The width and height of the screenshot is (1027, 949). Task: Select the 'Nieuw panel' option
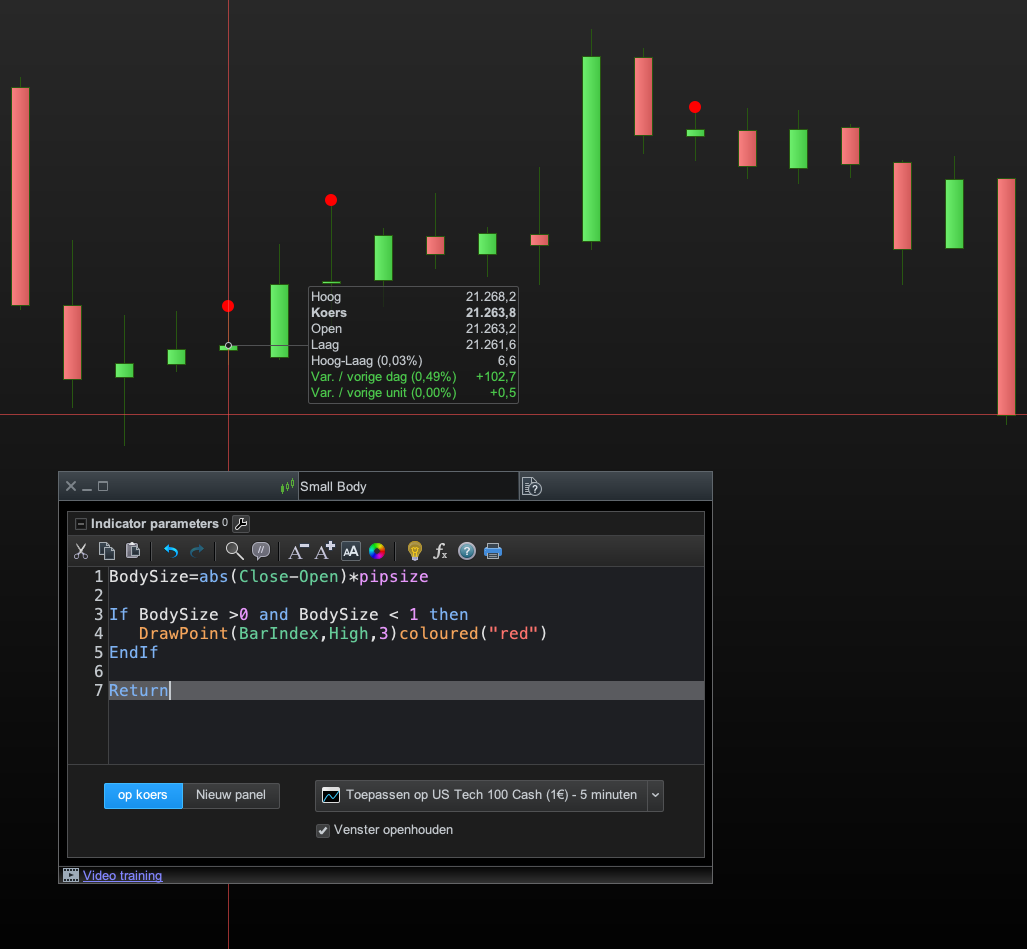click(x=231, y=795)
